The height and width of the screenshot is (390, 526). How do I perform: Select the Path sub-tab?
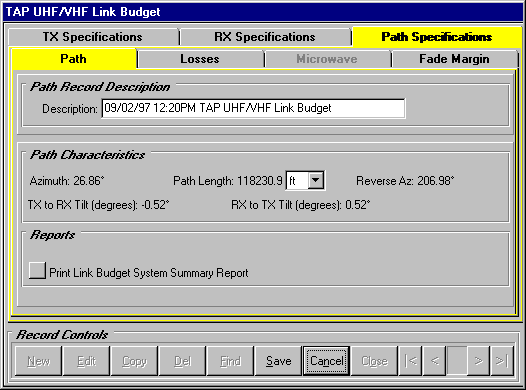coord(74,59)
